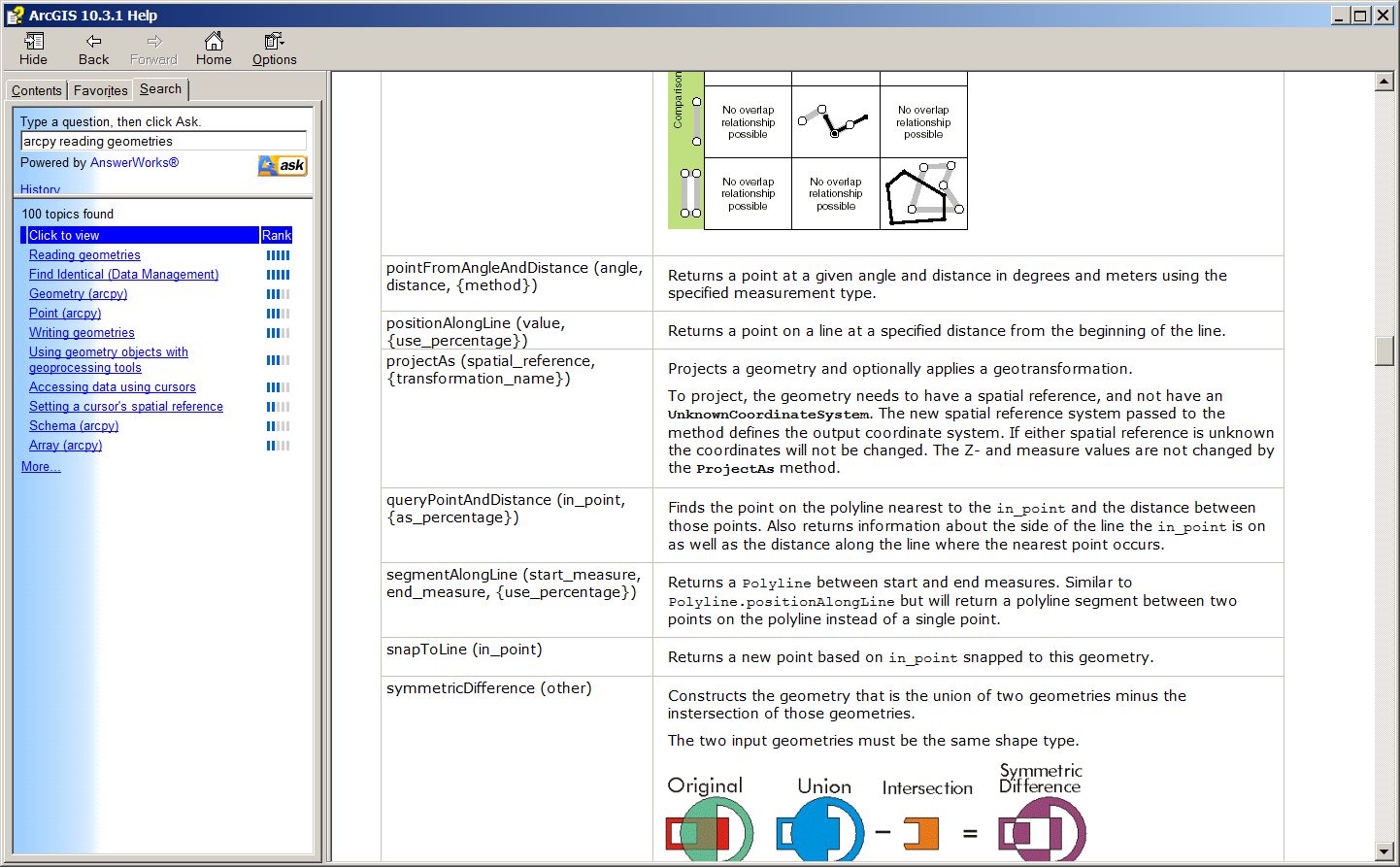Maximize the ArcGIS Help window

(x=1361, y=16)
